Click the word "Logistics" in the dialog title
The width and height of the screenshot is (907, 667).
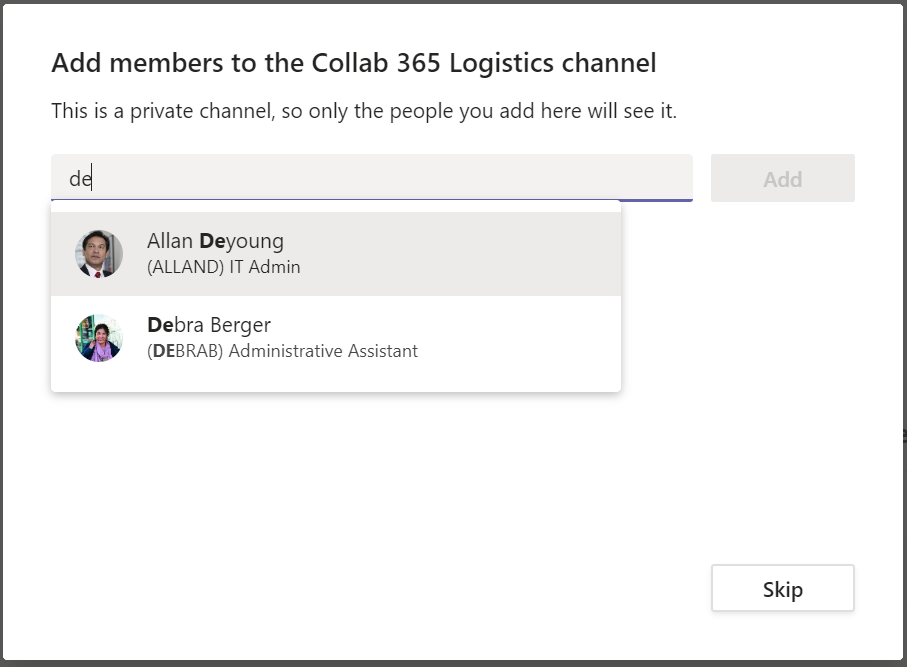click(x=502, y=64)
